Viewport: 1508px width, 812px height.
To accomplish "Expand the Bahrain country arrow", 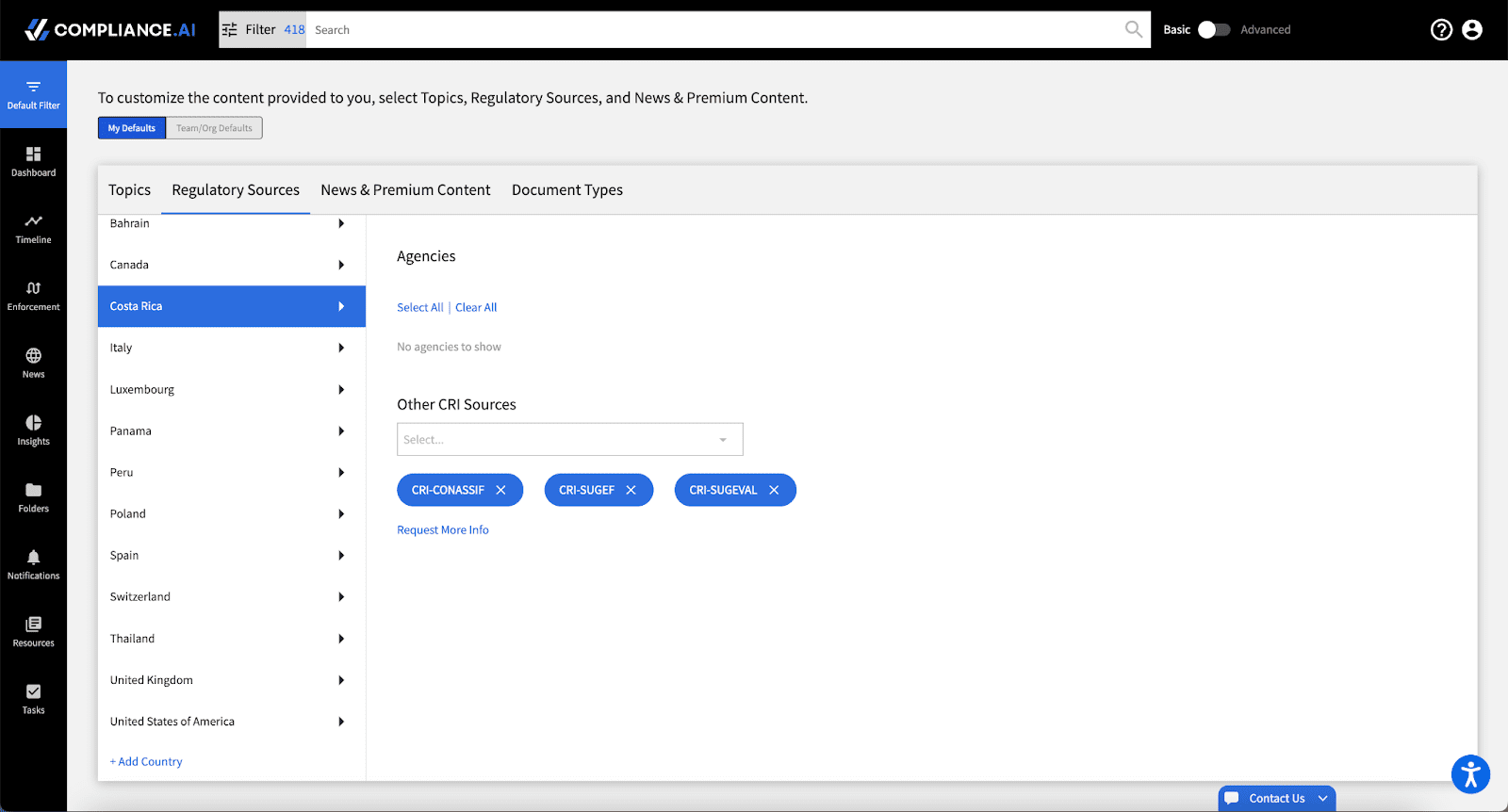I will [x=341, y=223].
